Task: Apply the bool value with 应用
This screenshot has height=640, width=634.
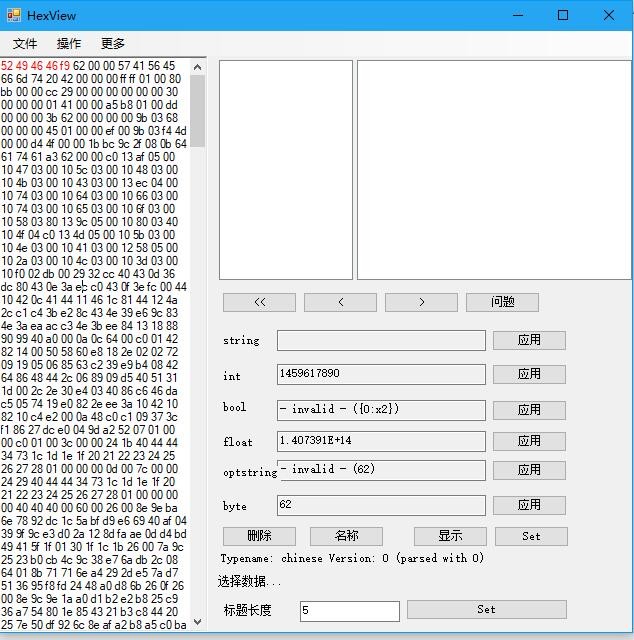Action: [x=529, y=410]
